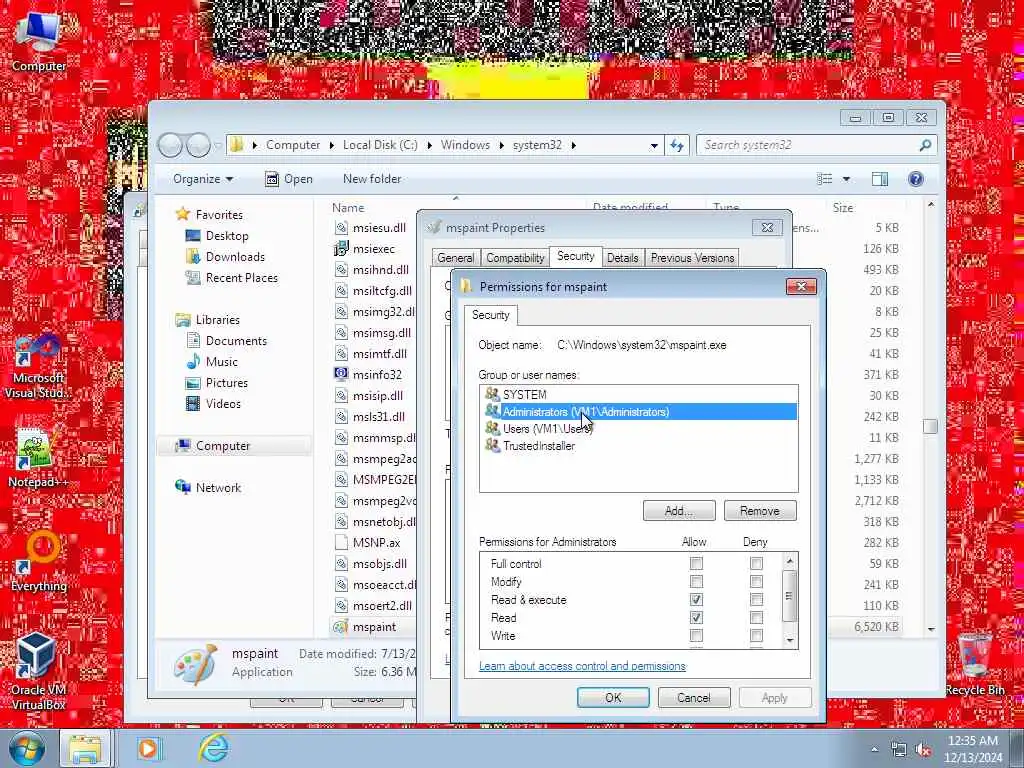Tick Allow for Modify permission
Viewport: 1024px width, 768px height.
[x=696, y=581]
